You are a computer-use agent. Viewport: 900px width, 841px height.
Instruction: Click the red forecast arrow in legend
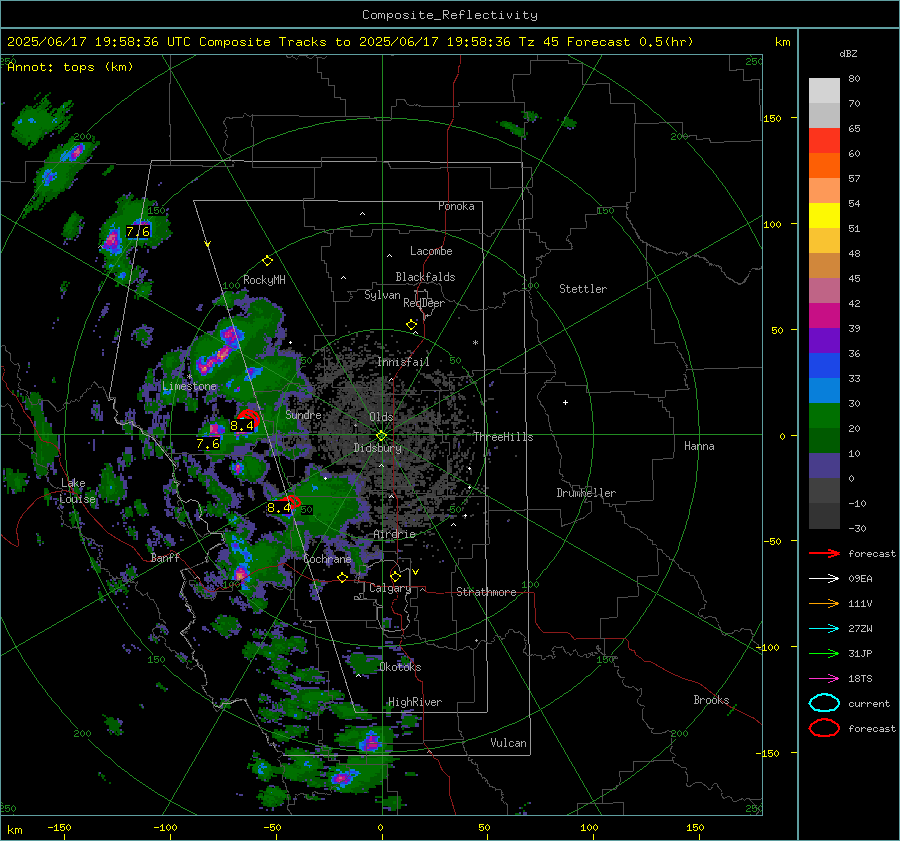(824, 553)
